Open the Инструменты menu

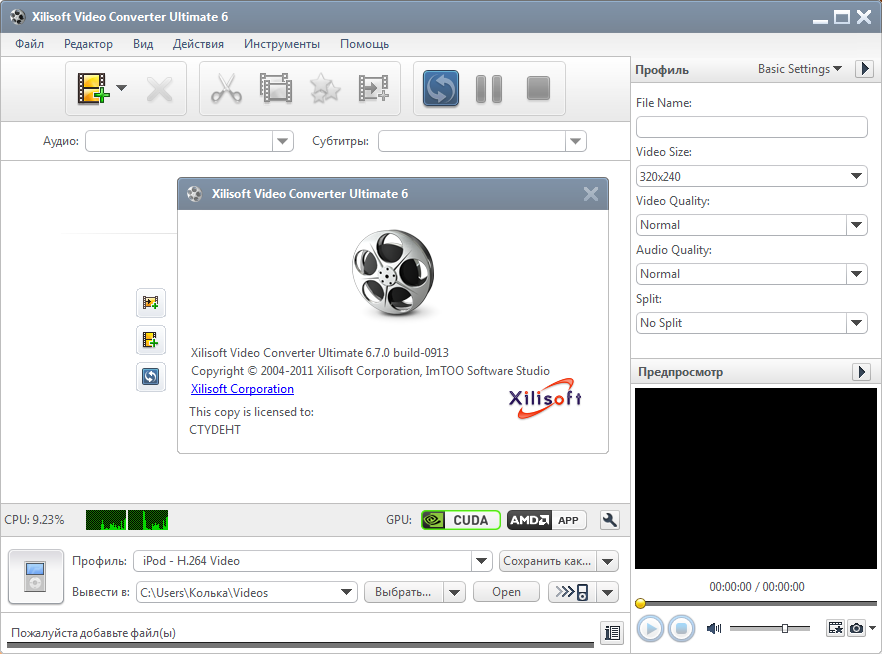[282, 44]
